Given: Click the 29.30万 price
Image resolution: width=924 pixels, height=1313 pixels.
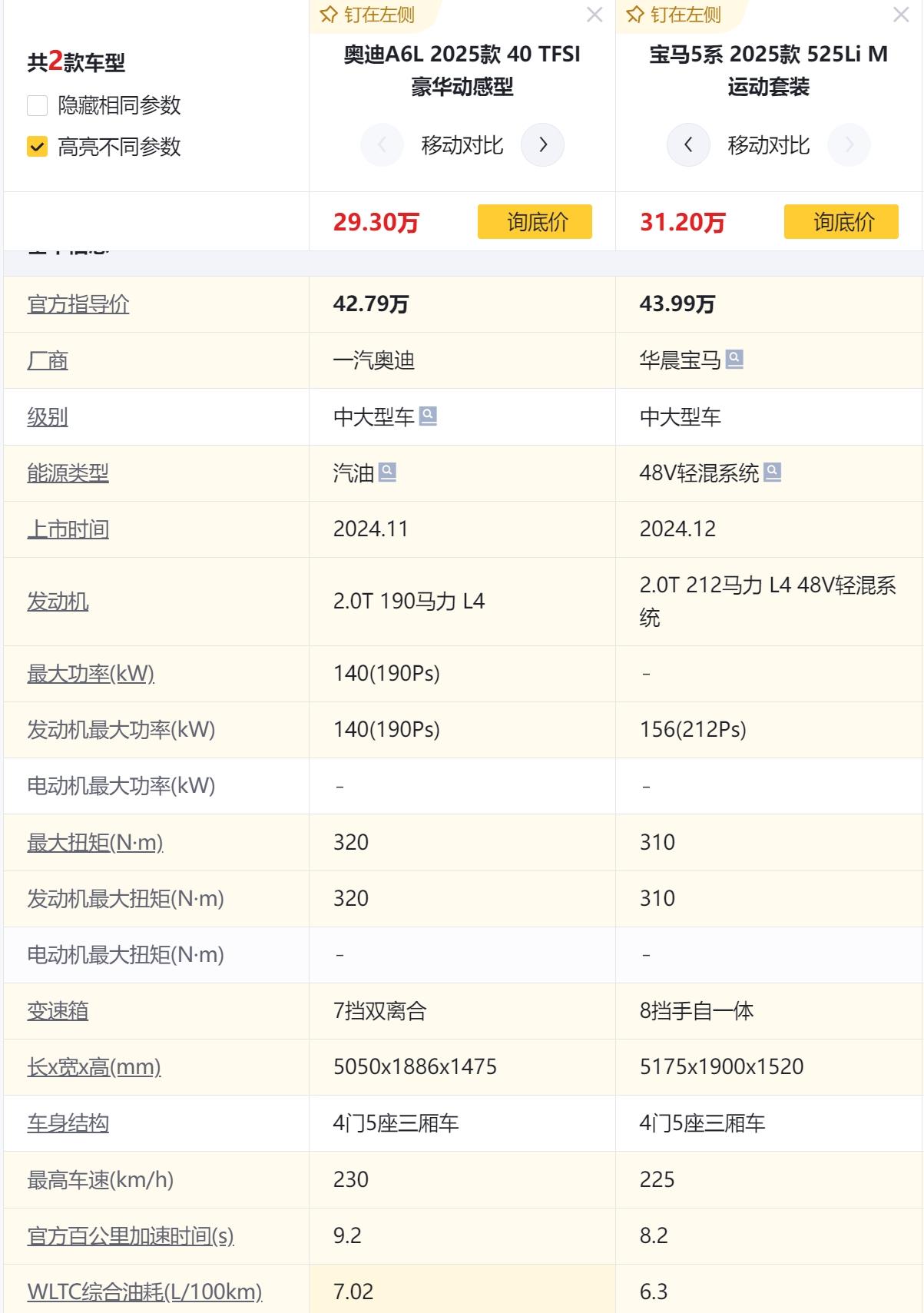Looking at the screenshot, I should click(x=376, y=222).
